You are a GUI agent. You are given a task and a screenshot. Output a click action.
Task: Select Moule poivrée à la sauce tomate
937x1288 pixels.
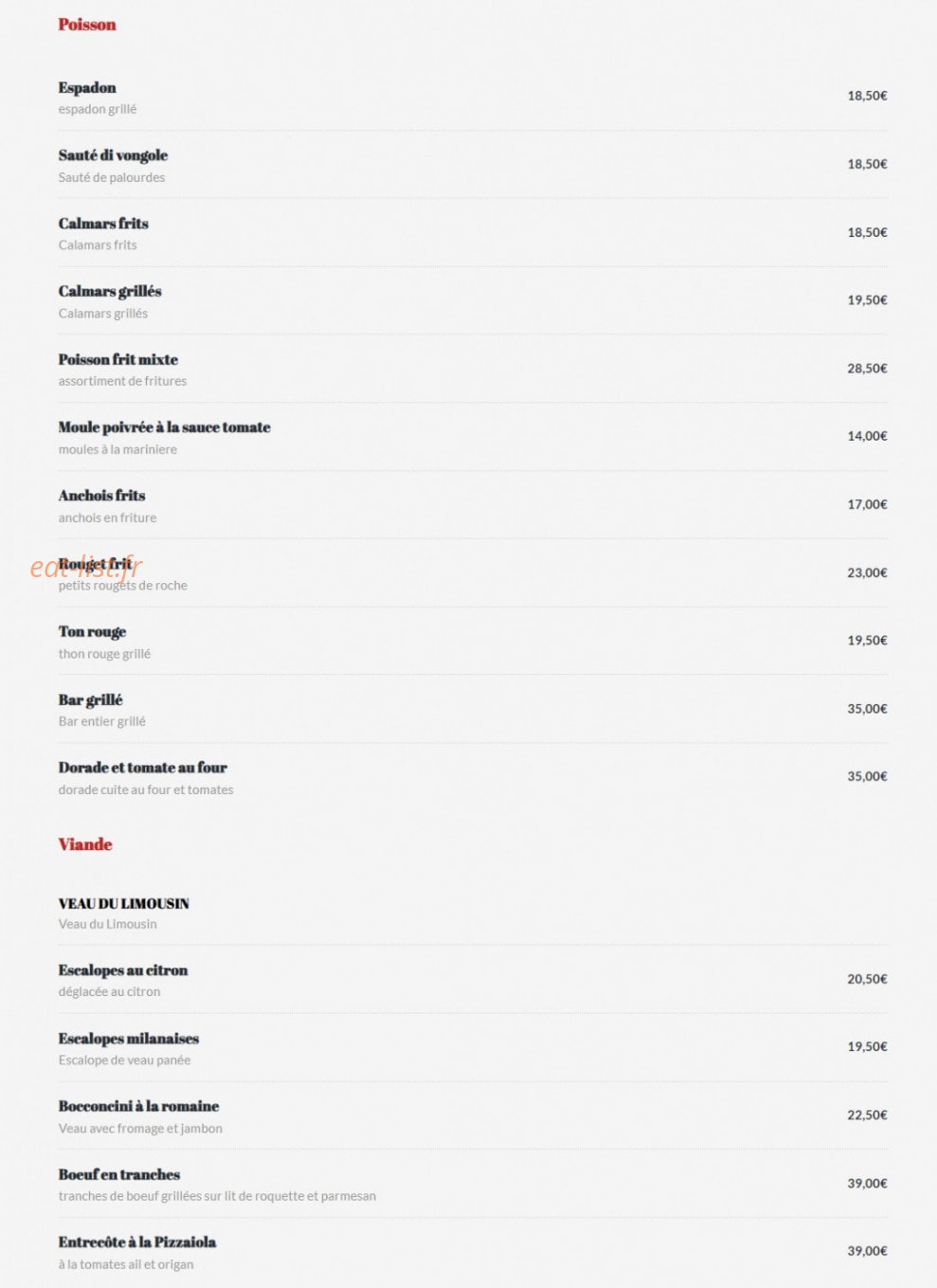164,427
